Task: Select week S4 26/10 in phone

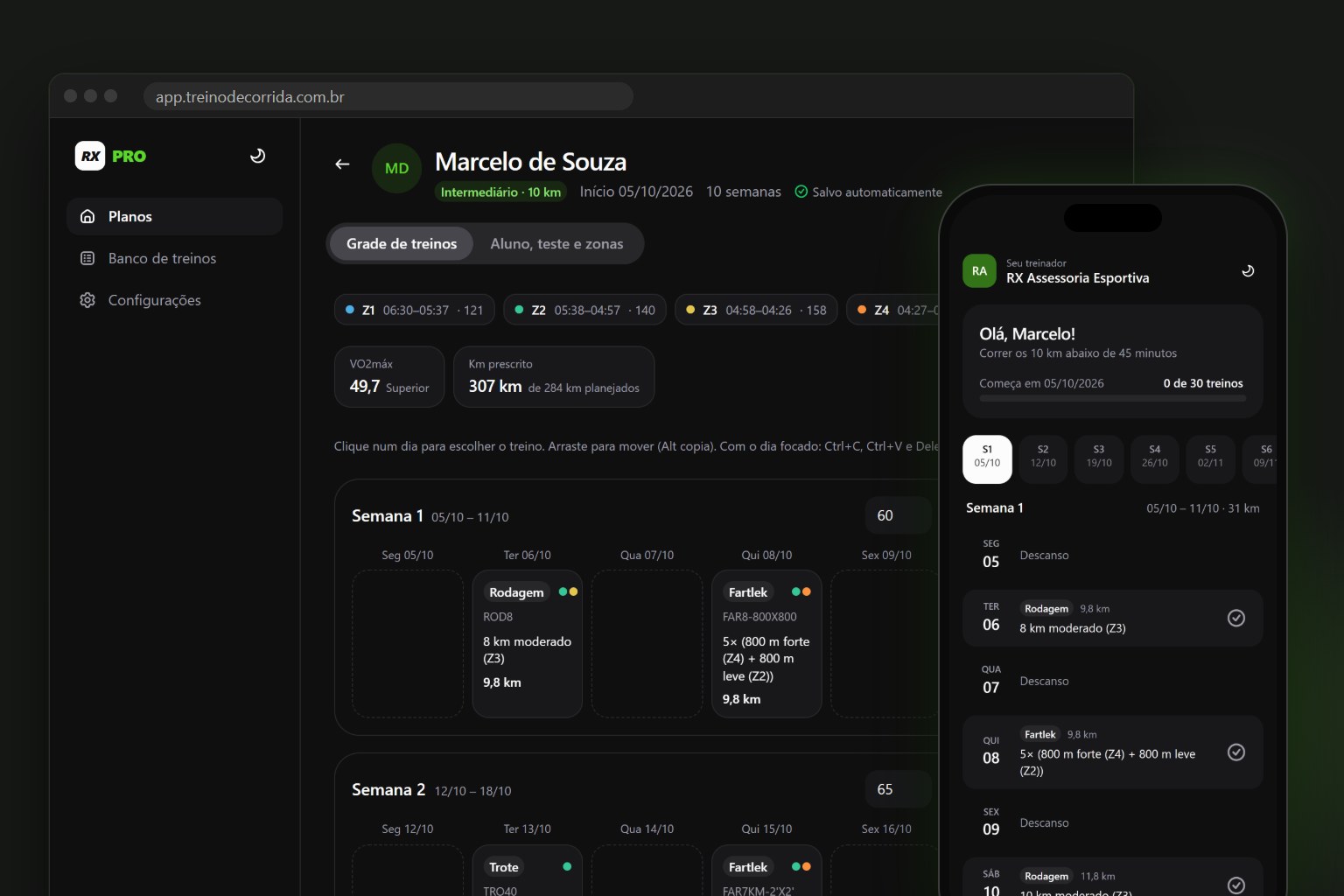Action: coord(1155,459)
